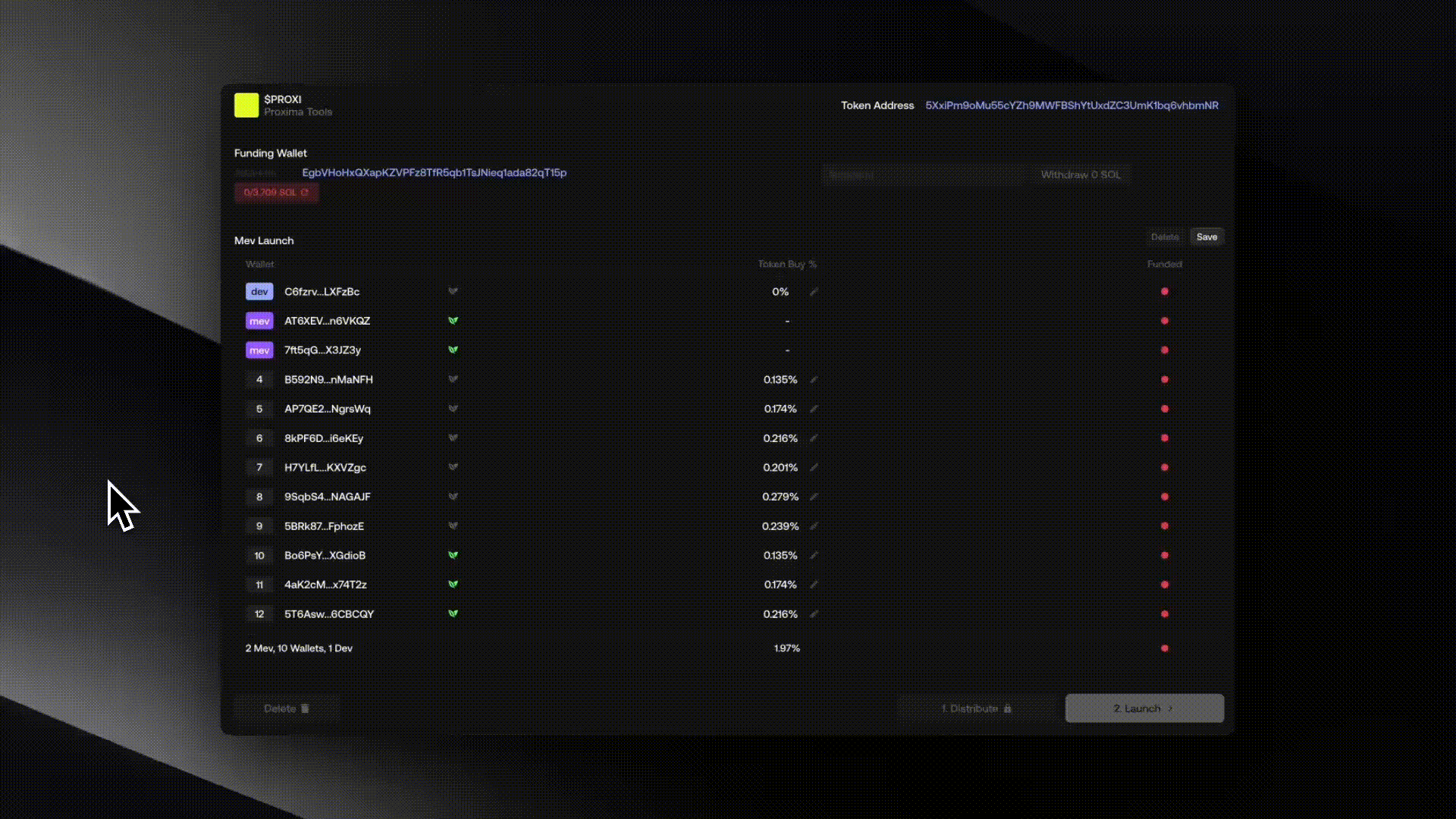Screen dimensions: 1456x819
Task: Click the Withdraw 0 SOL button
Action: [x=1080, y=174]
